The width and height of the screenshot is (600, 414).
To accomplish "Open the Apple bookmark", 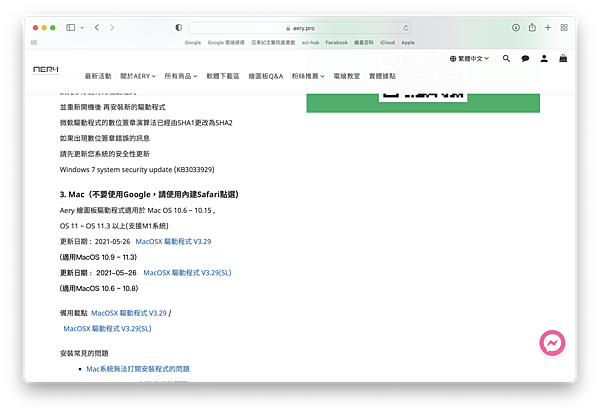I will tap(408, 42).
